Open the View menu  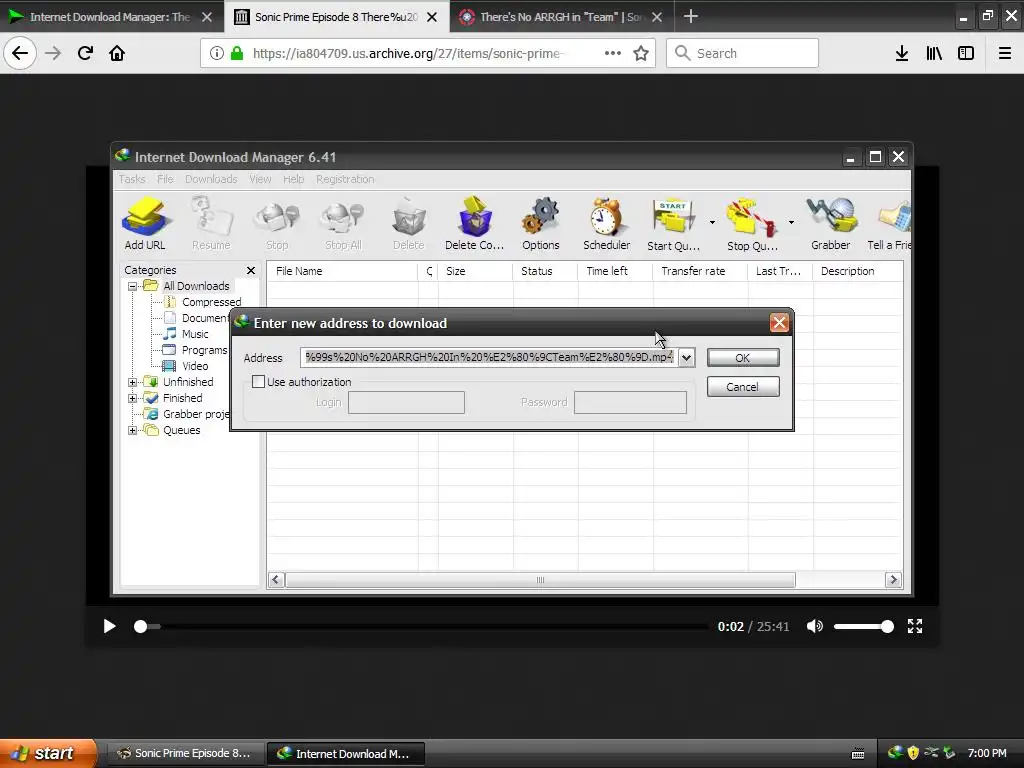click(260, 179)
